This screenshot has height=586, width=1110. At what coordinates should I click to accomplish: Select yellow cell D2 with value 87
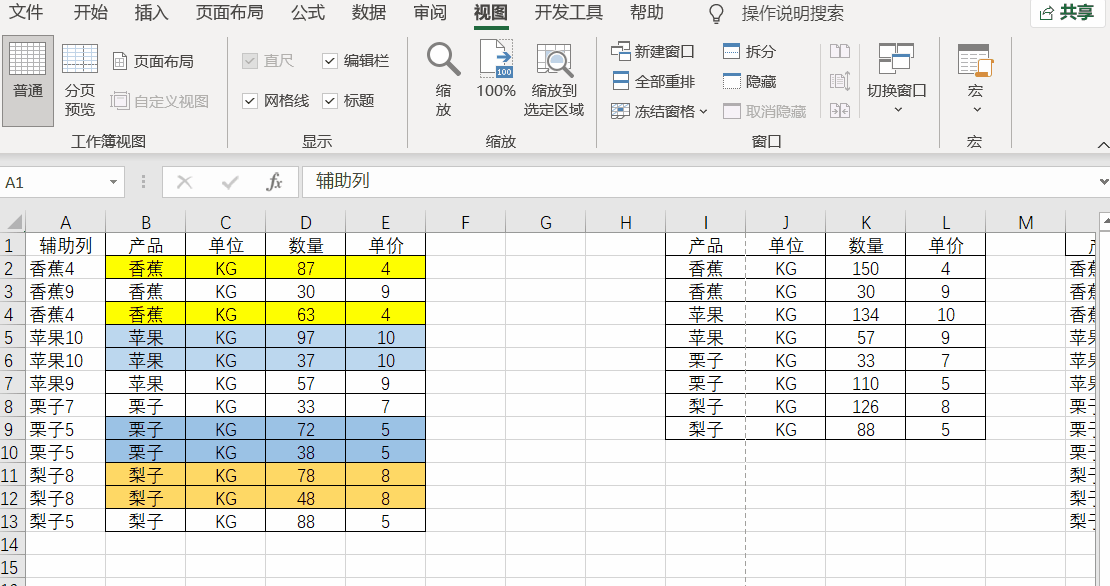tap(305, 268)
